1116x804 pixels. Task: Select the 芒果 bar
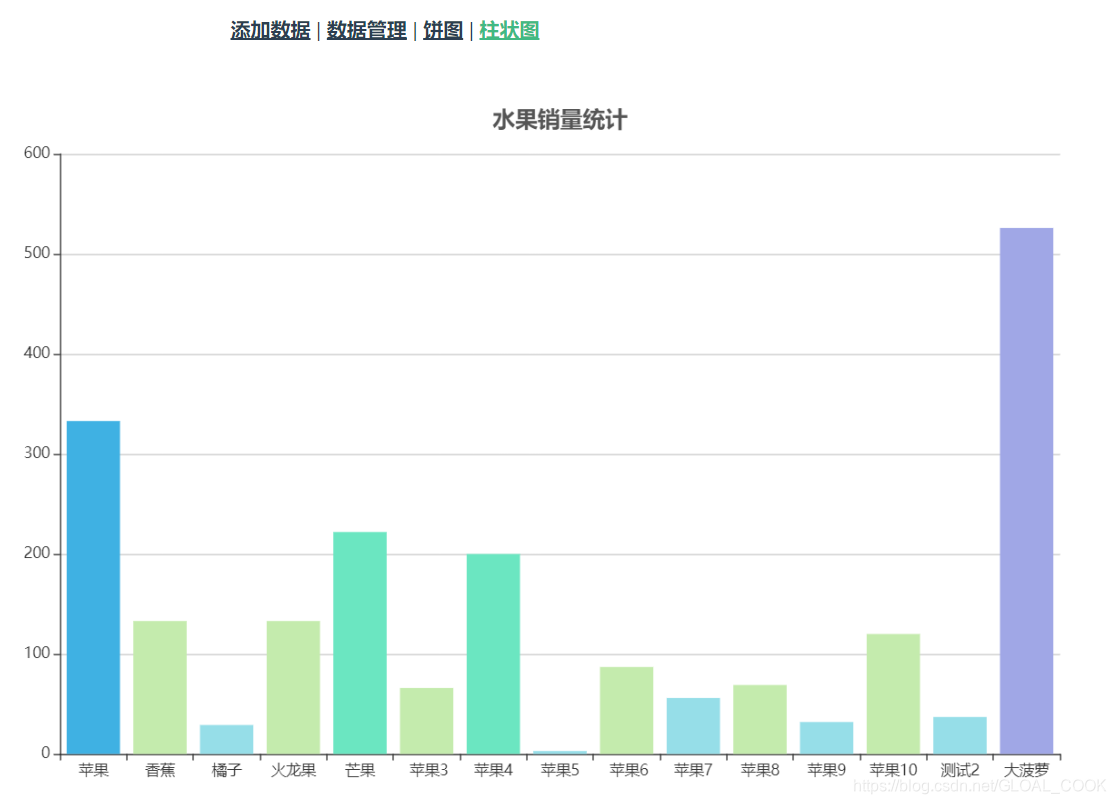[360, 643]
